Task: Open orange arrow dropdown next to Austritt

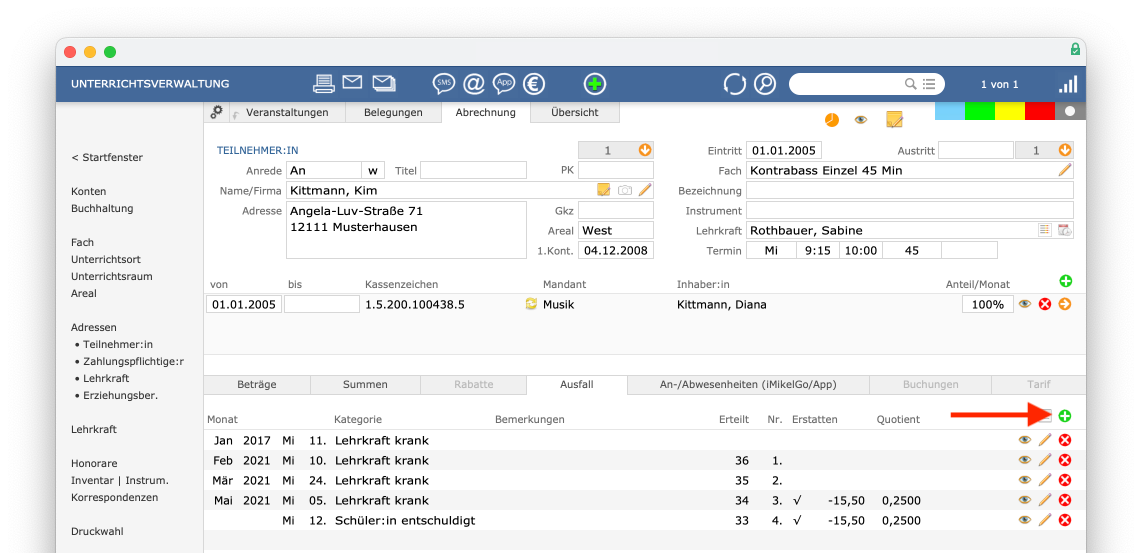Action: pyautogui.click(x=1065, y=150)
